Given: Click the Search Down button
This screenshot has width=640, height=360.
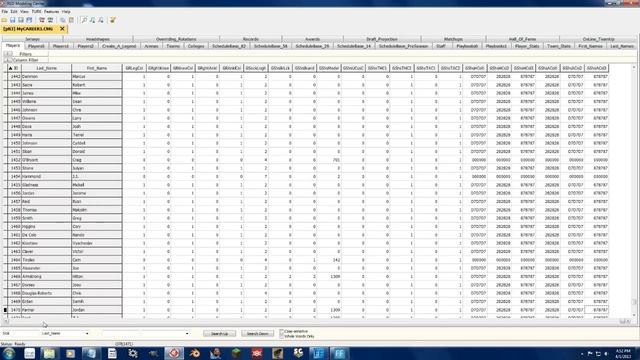Looking at the screenshot, I should (258, 333).
